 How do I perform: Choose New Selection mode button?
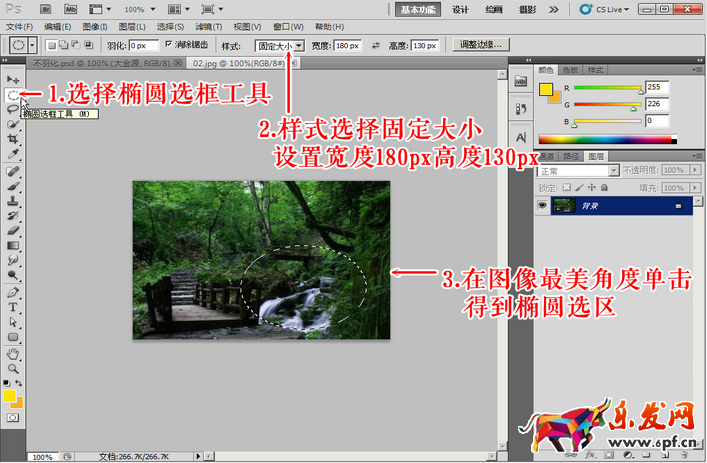[52, 45]
